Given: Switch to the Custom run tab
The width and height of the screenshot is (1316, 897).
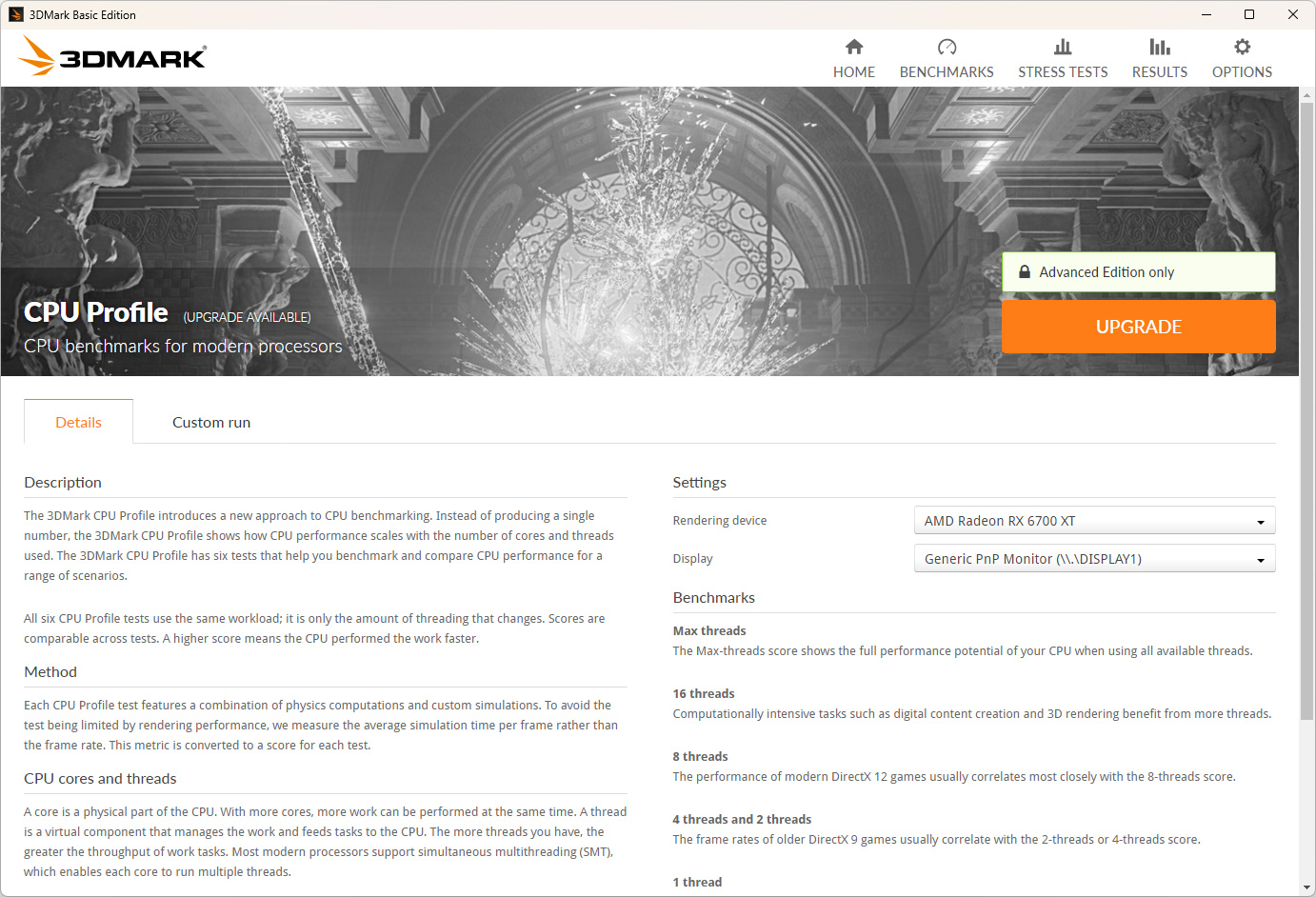Looking at the screenshot, I should tap(211, 422).
